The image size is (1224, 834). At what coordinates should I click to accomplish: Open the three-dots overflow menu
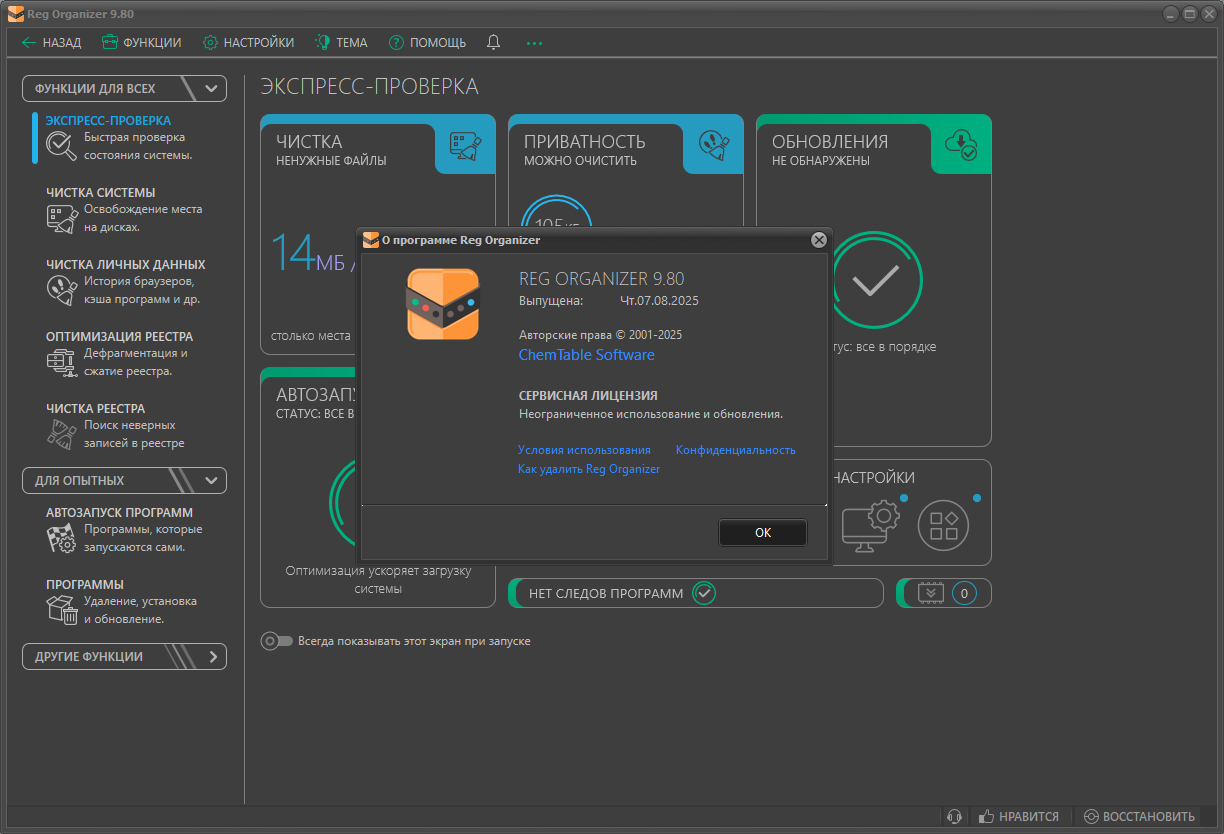pos(534,43)
